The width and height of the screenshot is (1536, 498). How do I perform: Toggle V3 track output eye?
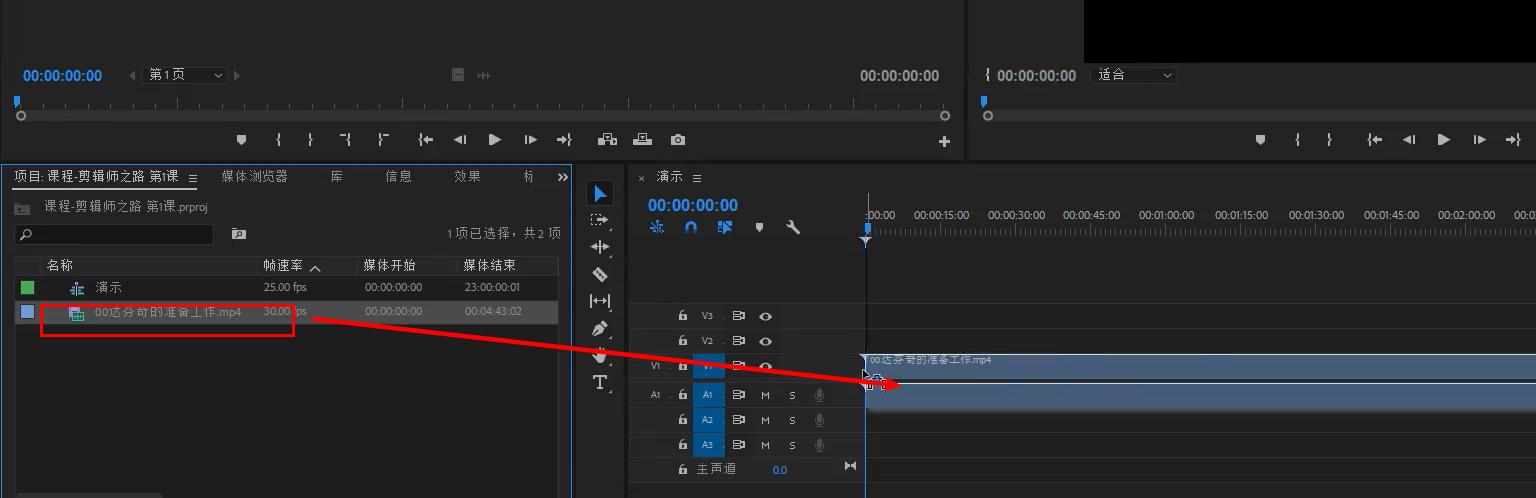tap(765, 316)
